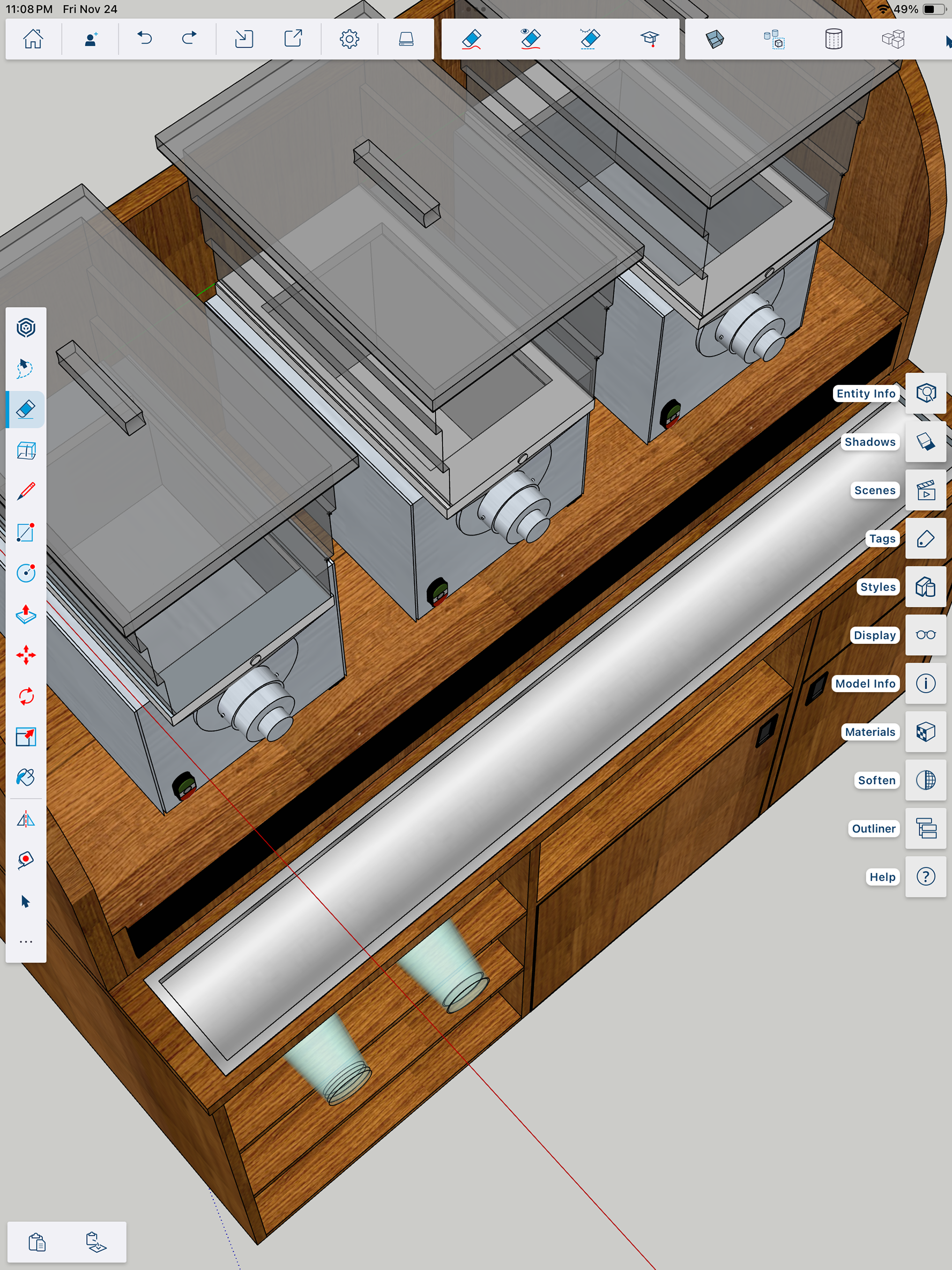
Task: Select the Paint Bucket tool
Action: pyautogui.click(x=26, y=778)
